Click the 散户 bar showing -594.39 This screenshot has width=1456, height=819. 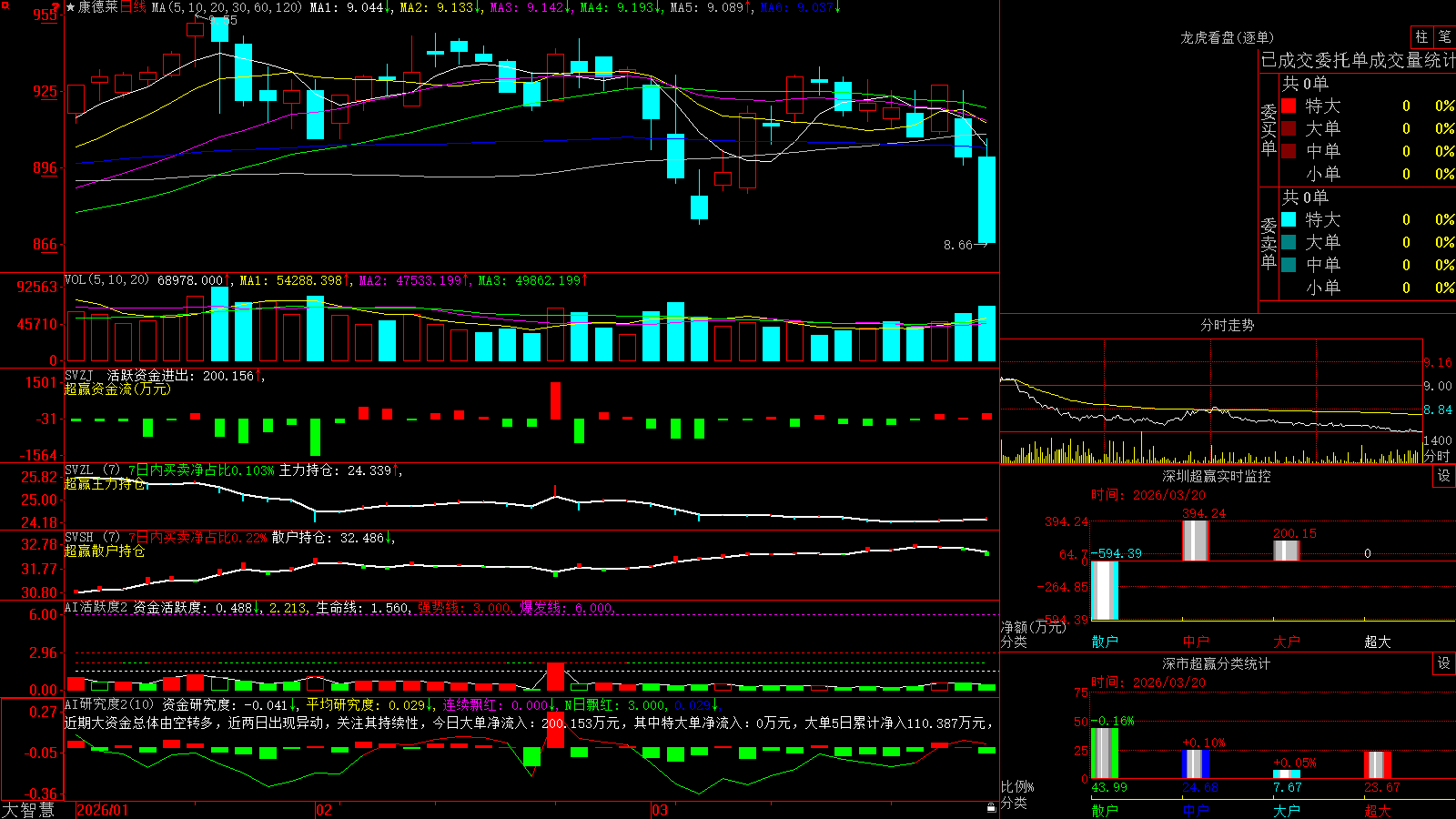point(1104,591)
